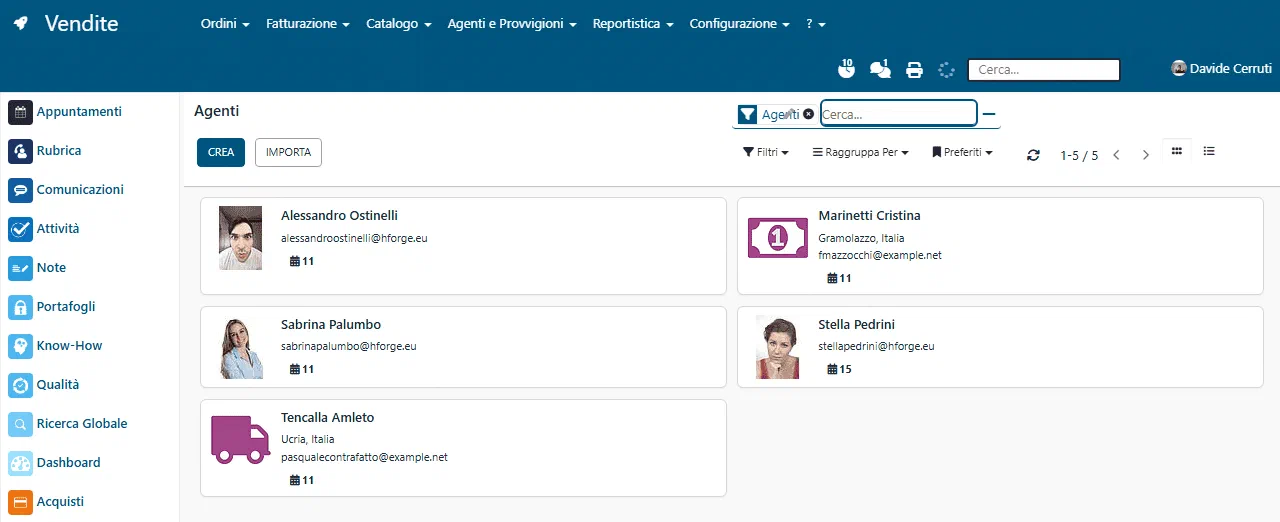Expand the Preferiti dropdown
This screenshot has width=1280, height=522.
[962, 153]
